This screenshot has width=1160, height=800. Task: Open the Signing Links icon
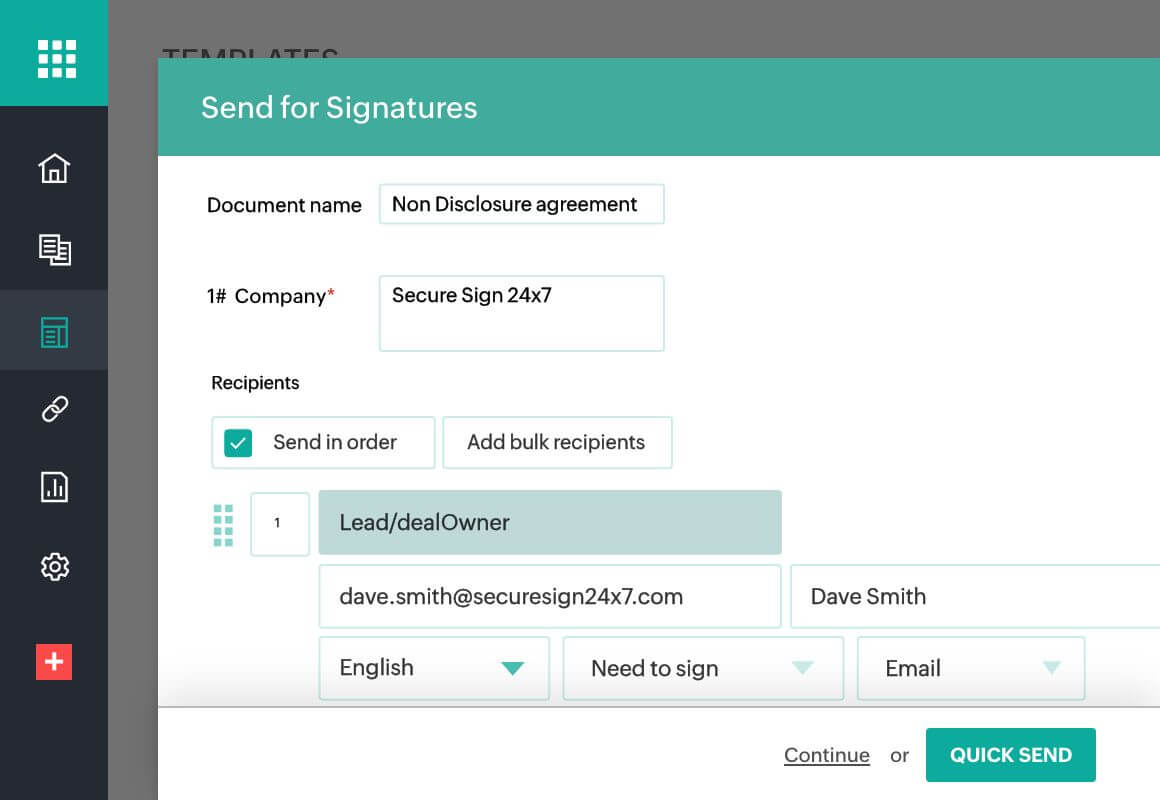point(54,409)
